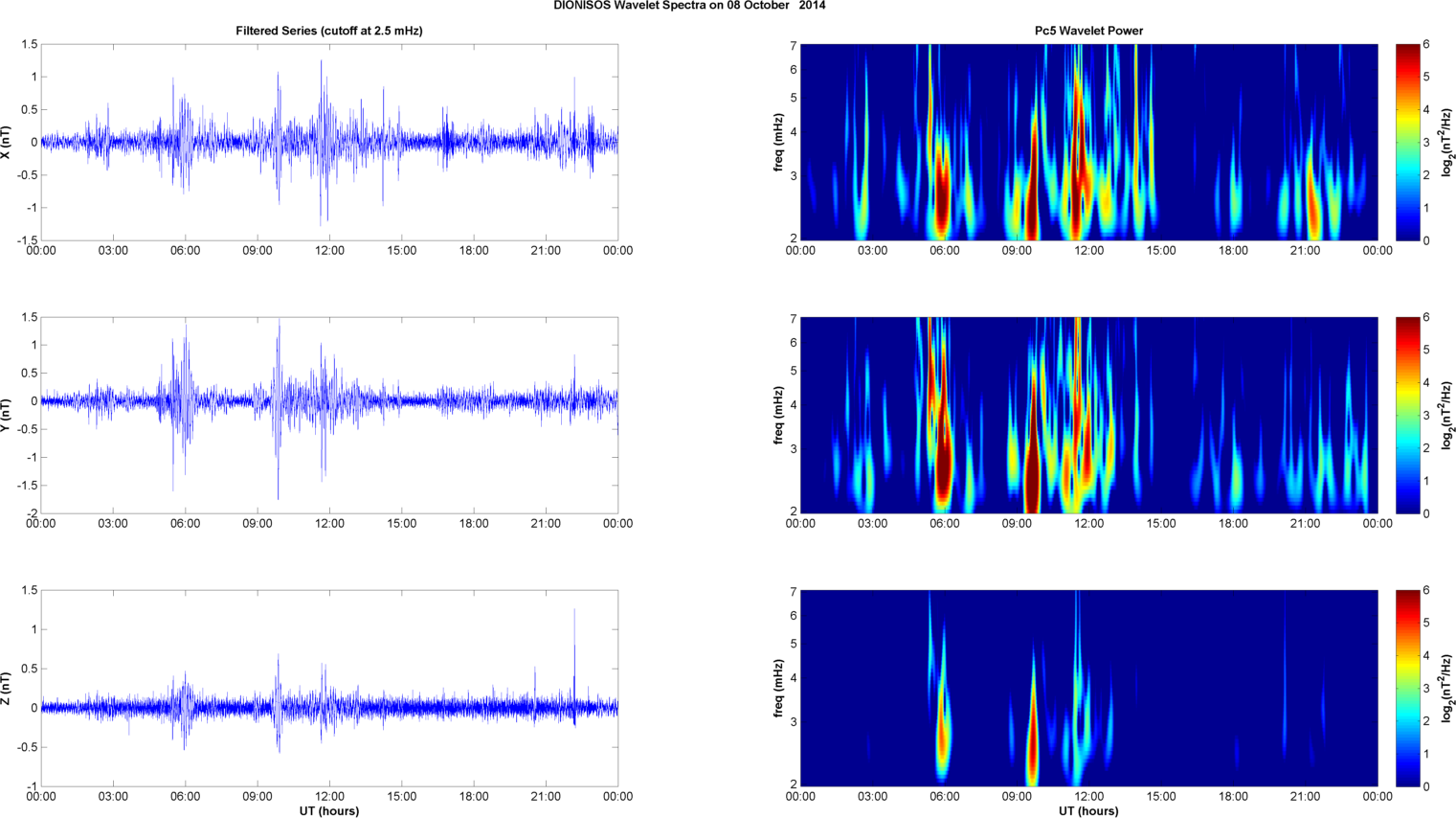Click the Z component filtered time series plot
1456x818 pixels.
click(329, 688)
